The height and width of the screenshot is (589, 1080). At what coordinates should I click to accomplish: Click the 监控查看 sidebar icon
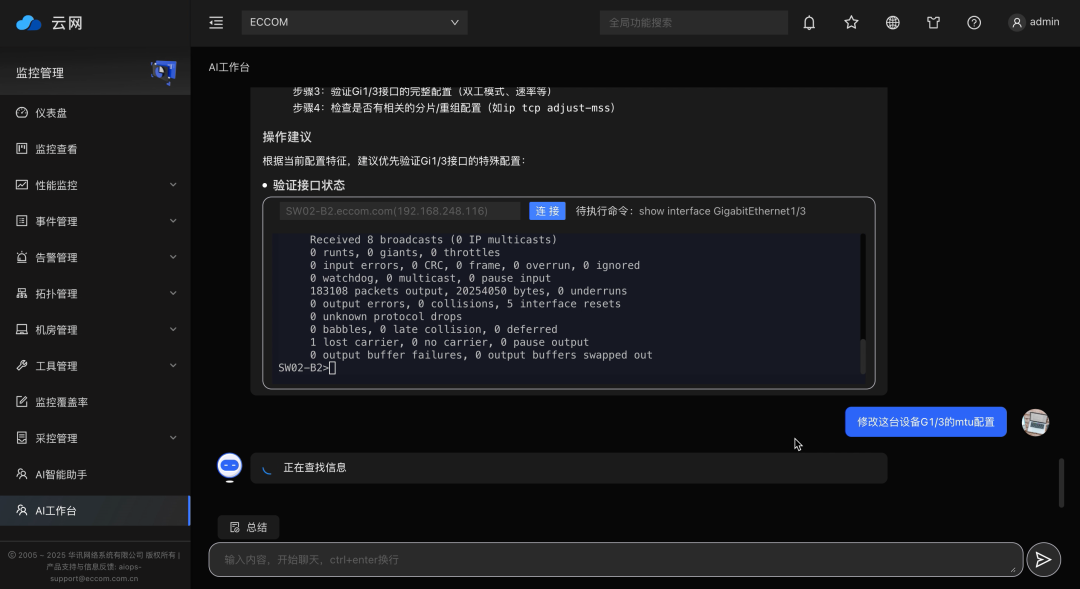pos(22,148)
